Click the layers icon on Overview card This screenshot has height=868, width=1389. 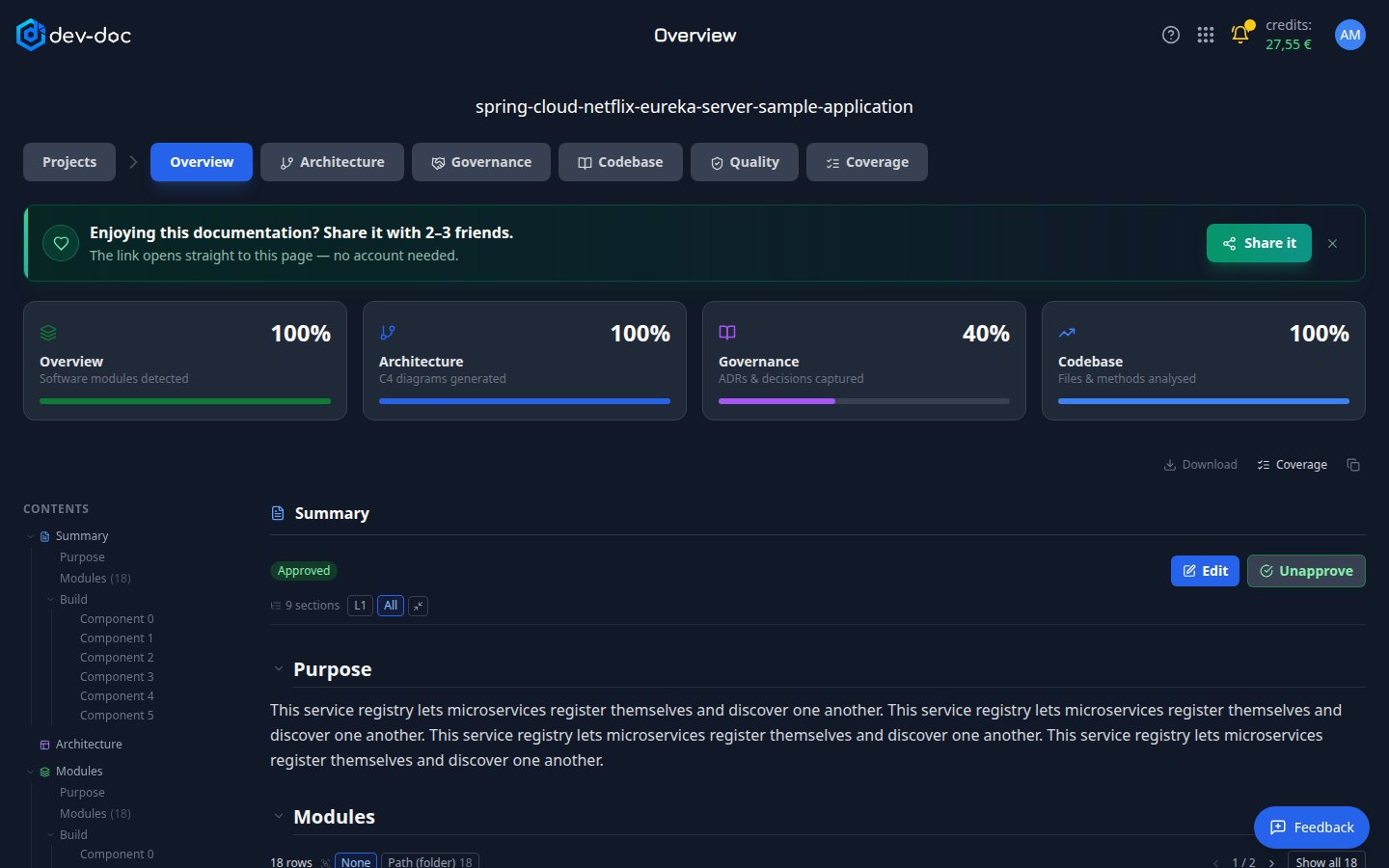pos(48,333)
